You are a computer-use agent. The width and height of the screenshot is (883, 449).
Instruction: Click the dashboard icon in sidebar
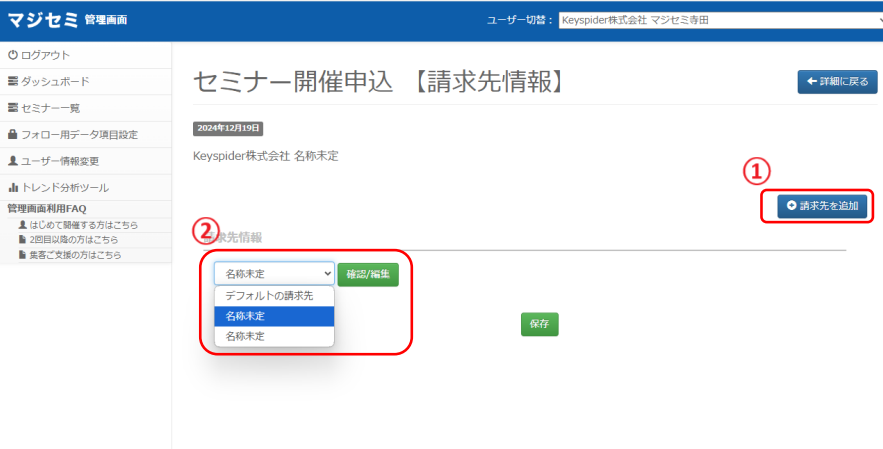tap(12, 81)
